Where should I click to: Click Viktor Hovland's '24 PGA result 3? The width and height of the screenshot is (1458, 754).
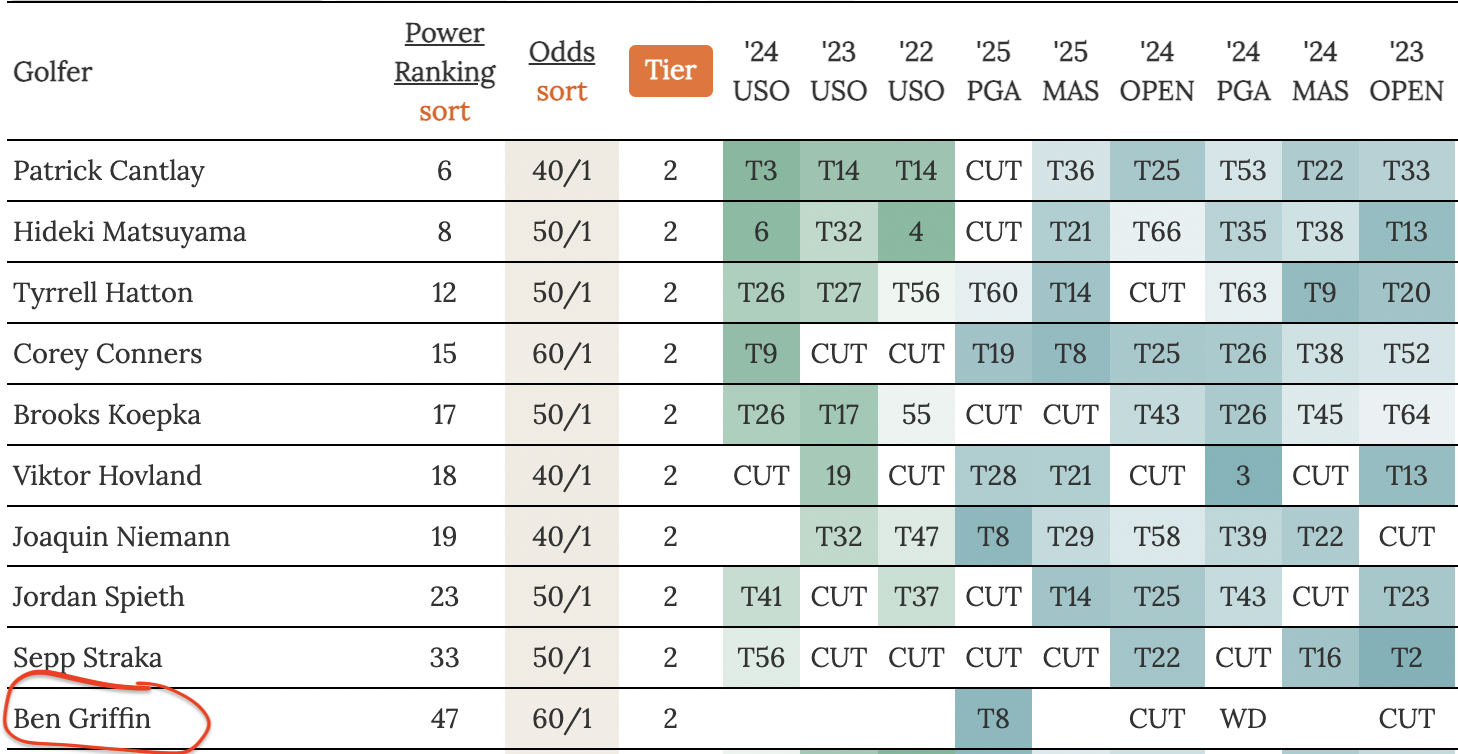pyautogui.click(x=1243, y=475)
